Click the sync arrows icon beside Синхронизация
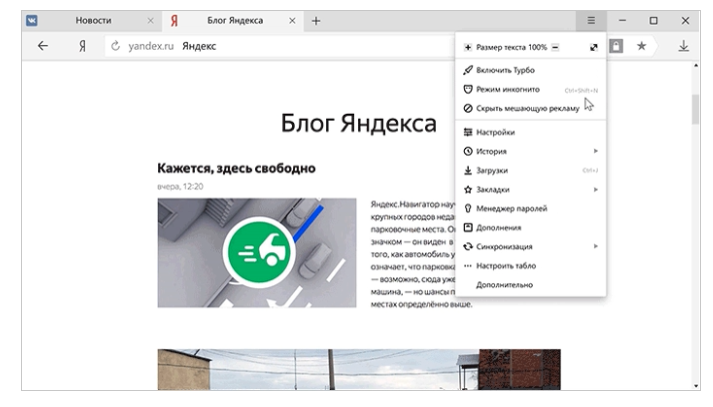Viewport: 713px width, 407px height. click(468, 246)
